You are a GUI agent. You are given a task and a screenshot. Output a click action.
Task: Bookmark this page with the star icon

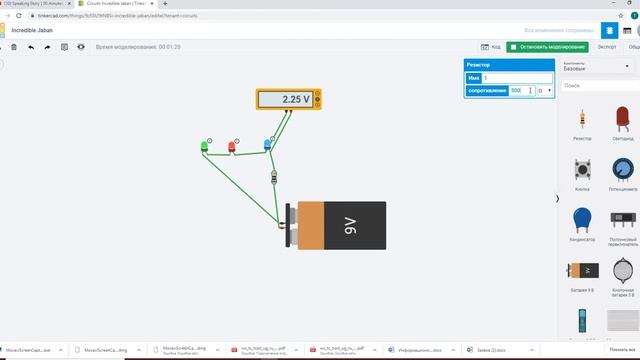point(621,16)
